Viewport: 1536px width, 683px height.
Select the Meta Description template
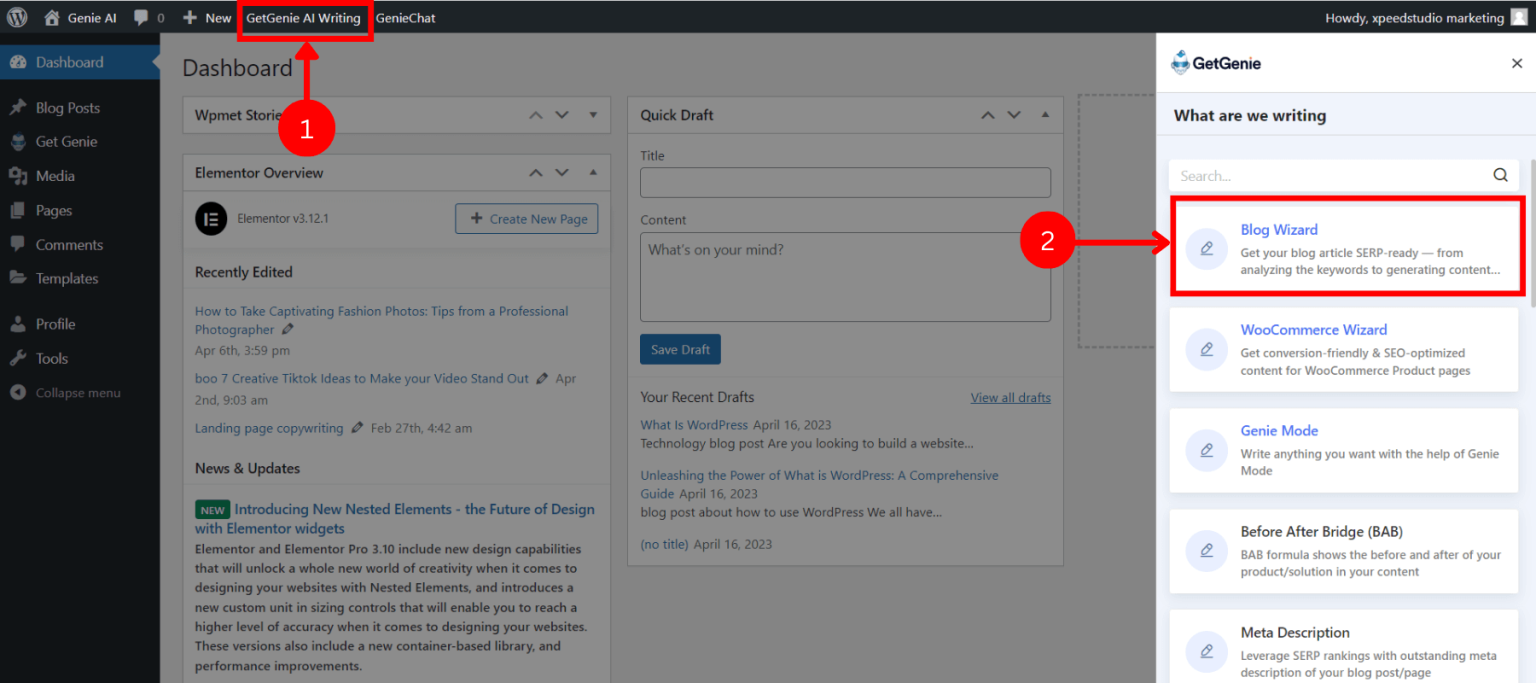coord(1344,646)
